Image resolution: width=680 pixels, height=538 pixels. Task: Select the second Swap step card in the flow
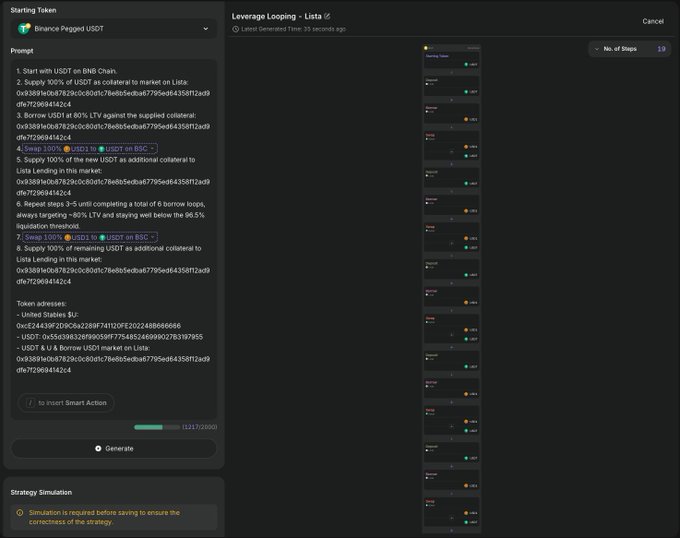click(x=451, y=237)
